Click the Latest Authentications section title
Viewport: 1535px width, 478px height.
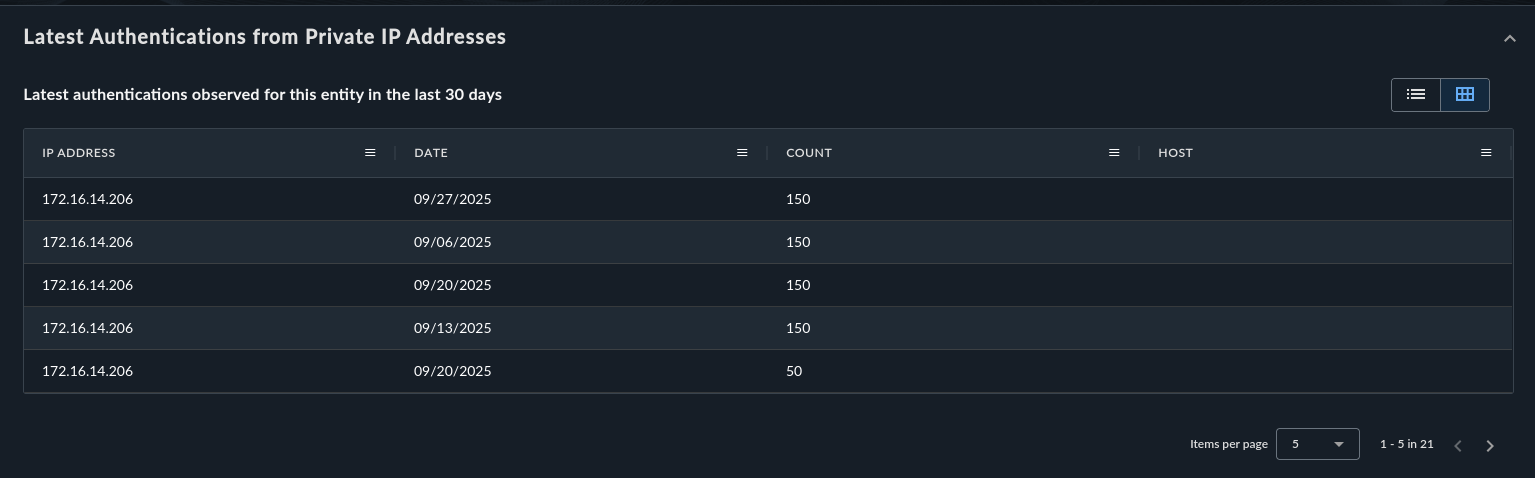point(265,37)
